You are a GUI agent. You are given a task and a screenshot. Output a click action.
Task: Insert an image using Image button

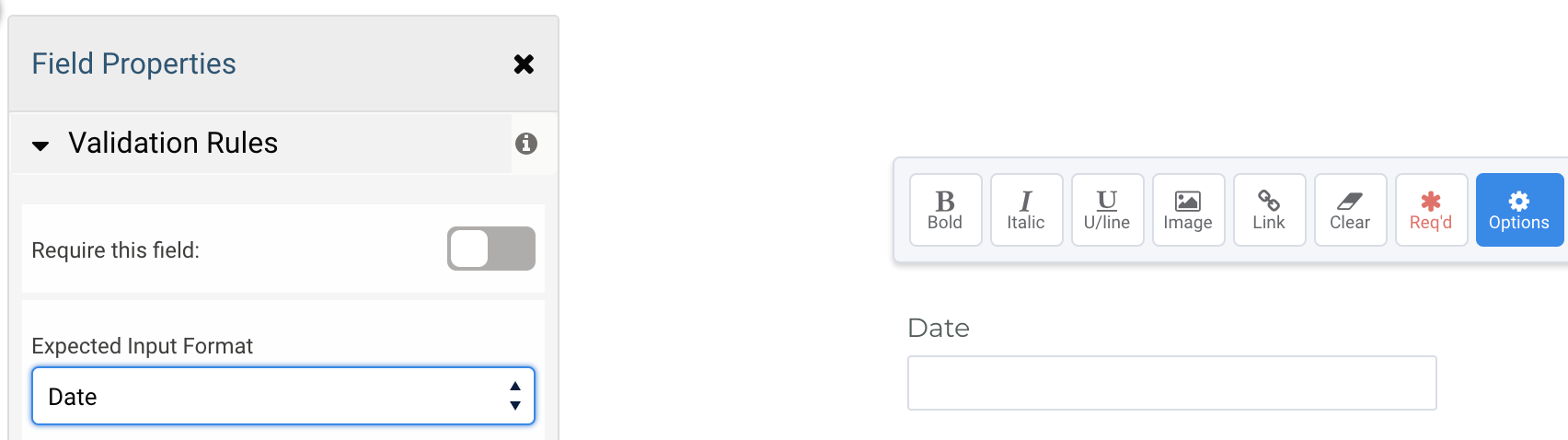(1188, 210)
